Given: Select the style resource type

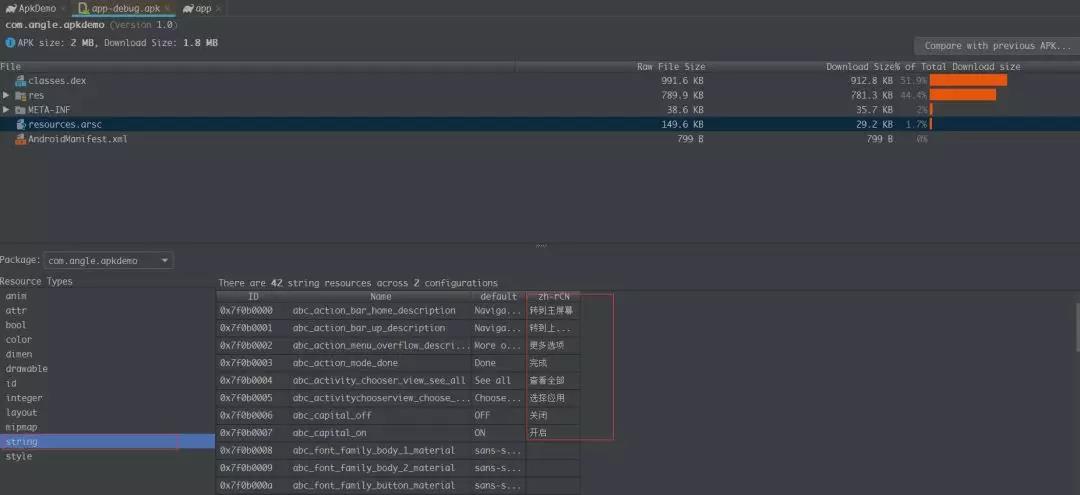Looking at the screenshot, I should pyautogui.click(x=18, y=456).
